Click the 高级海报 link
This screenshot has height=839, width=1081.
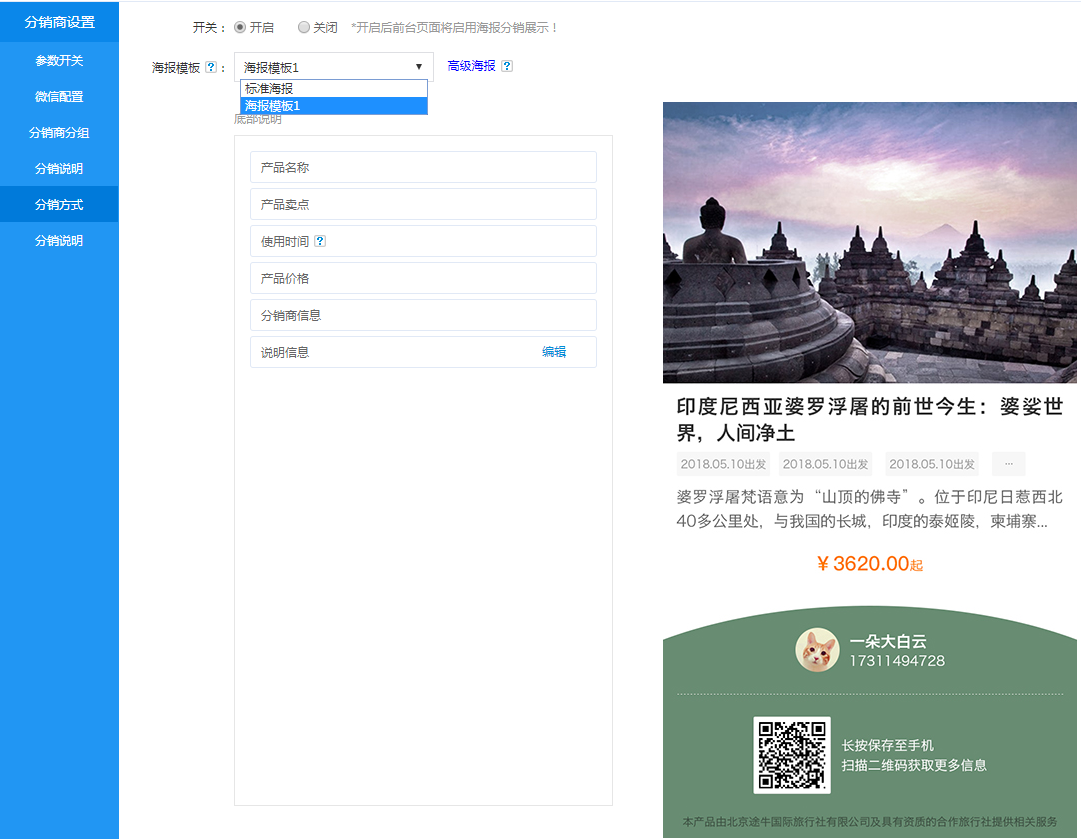click(x=471, y=66)
